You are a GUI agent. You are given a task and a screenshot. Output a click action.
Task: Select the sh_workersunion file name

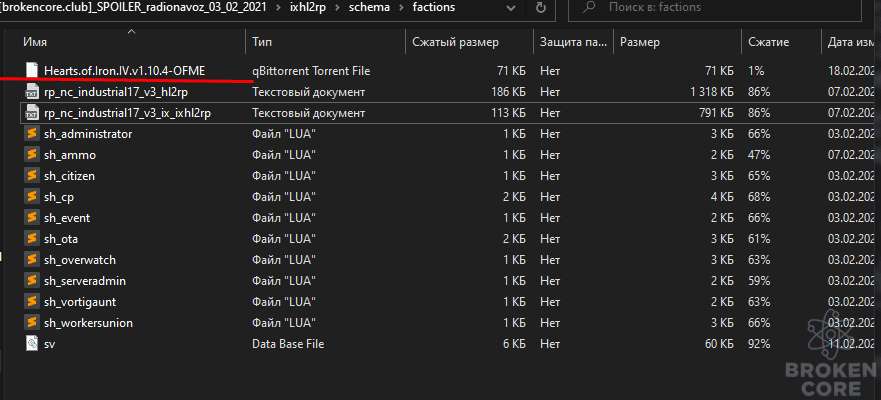coord(88,323)
